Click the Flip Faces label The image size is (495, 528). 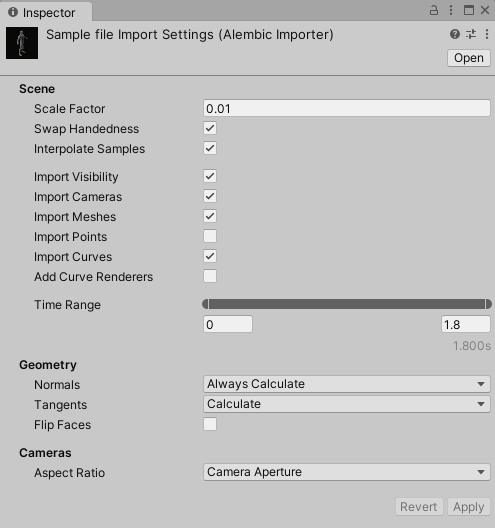(x=63, y=425)
